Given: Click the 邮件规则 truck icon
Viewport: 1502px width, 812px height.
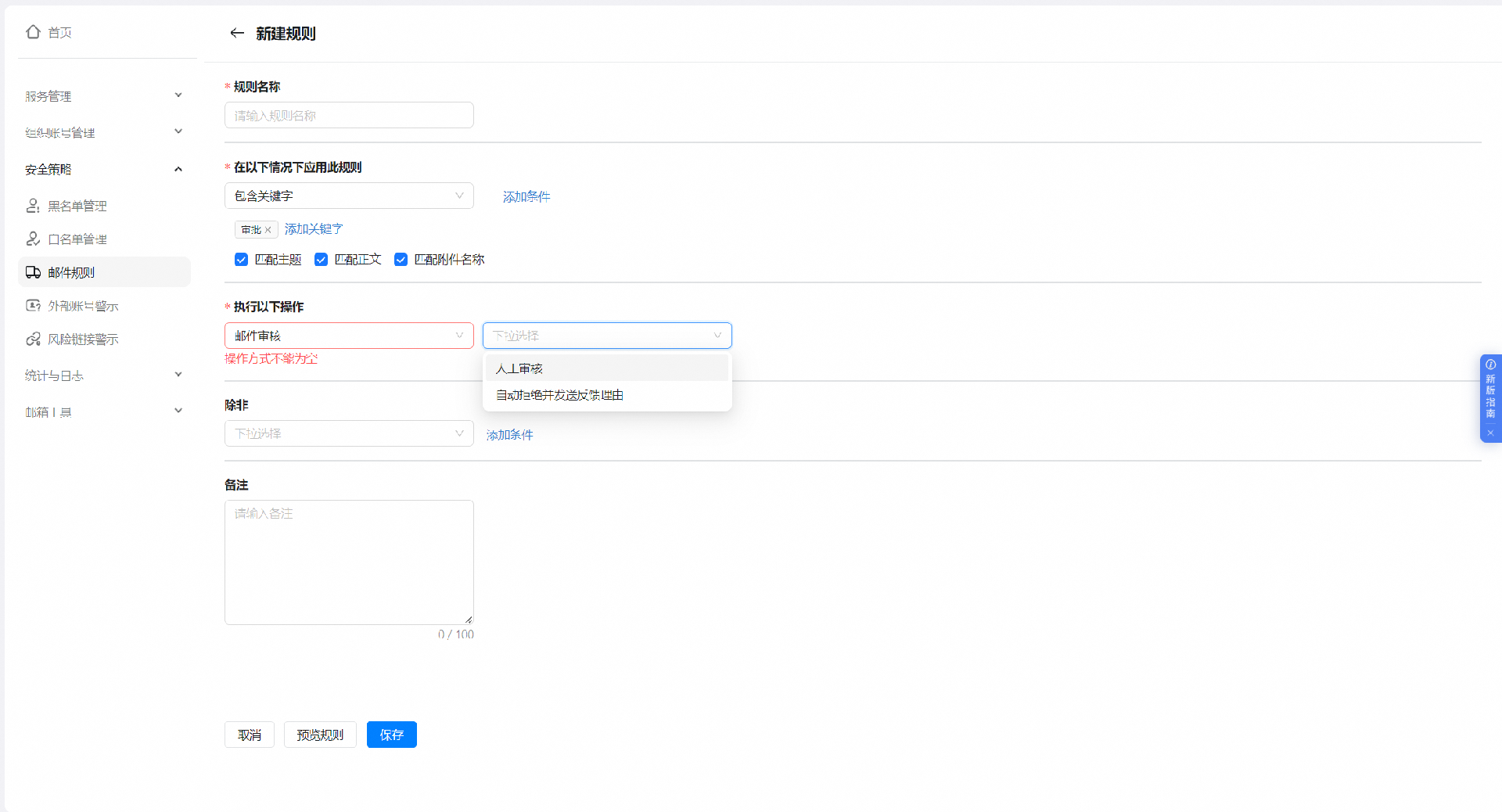Looking at the screenshot, I should [33, 272].
